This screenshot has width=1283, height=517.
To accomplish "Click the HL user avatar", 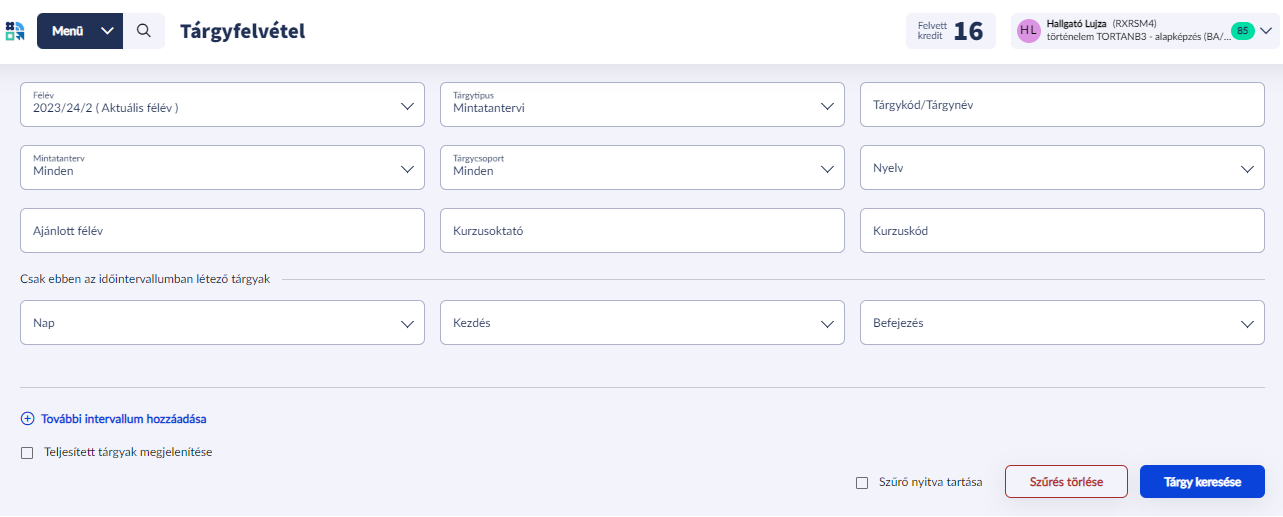I will 1028,31.
